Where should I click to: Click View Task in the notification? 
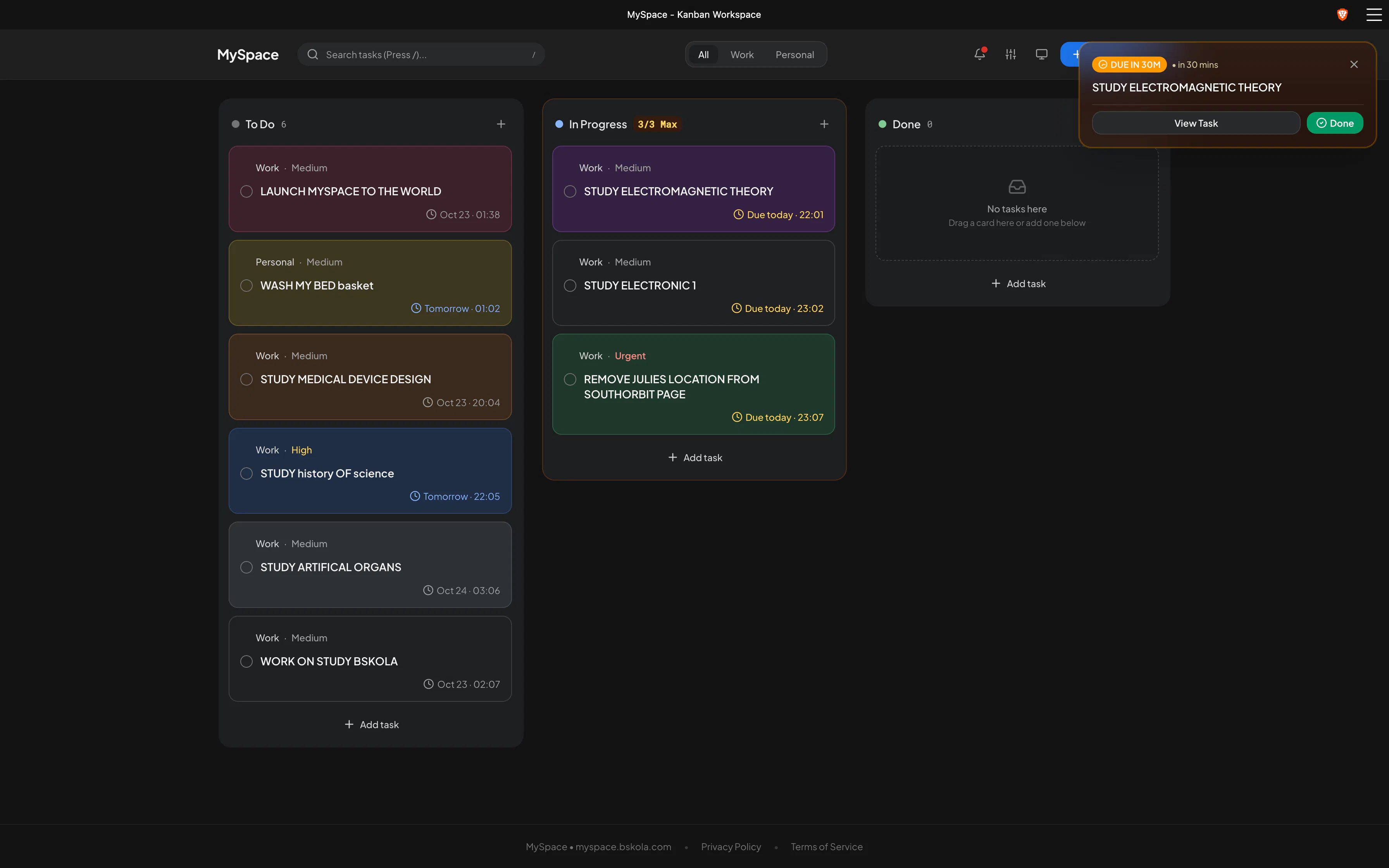coord(1196,123)
